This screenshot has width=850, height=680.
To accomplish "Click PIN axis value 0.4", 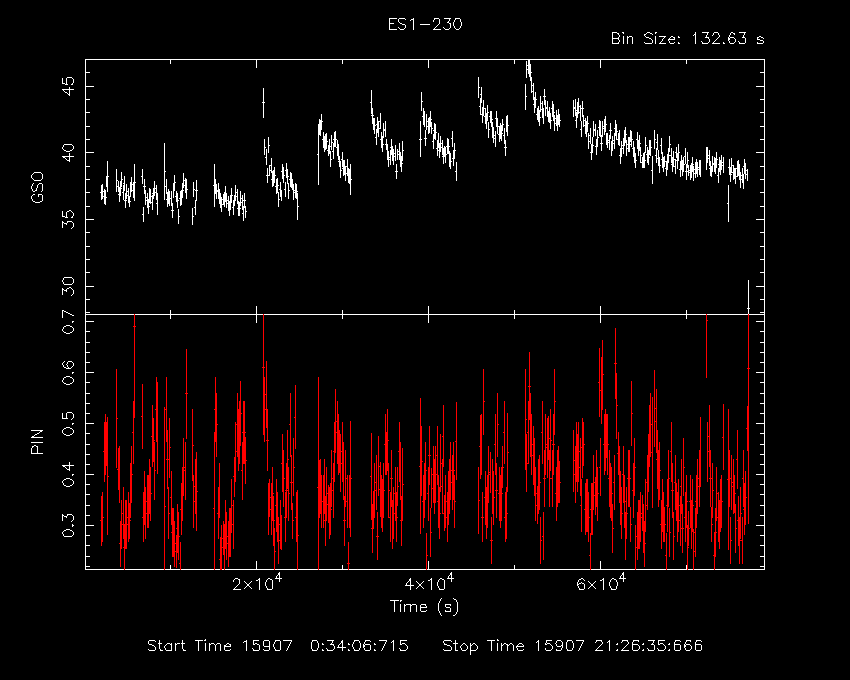I will click(68, 474).
